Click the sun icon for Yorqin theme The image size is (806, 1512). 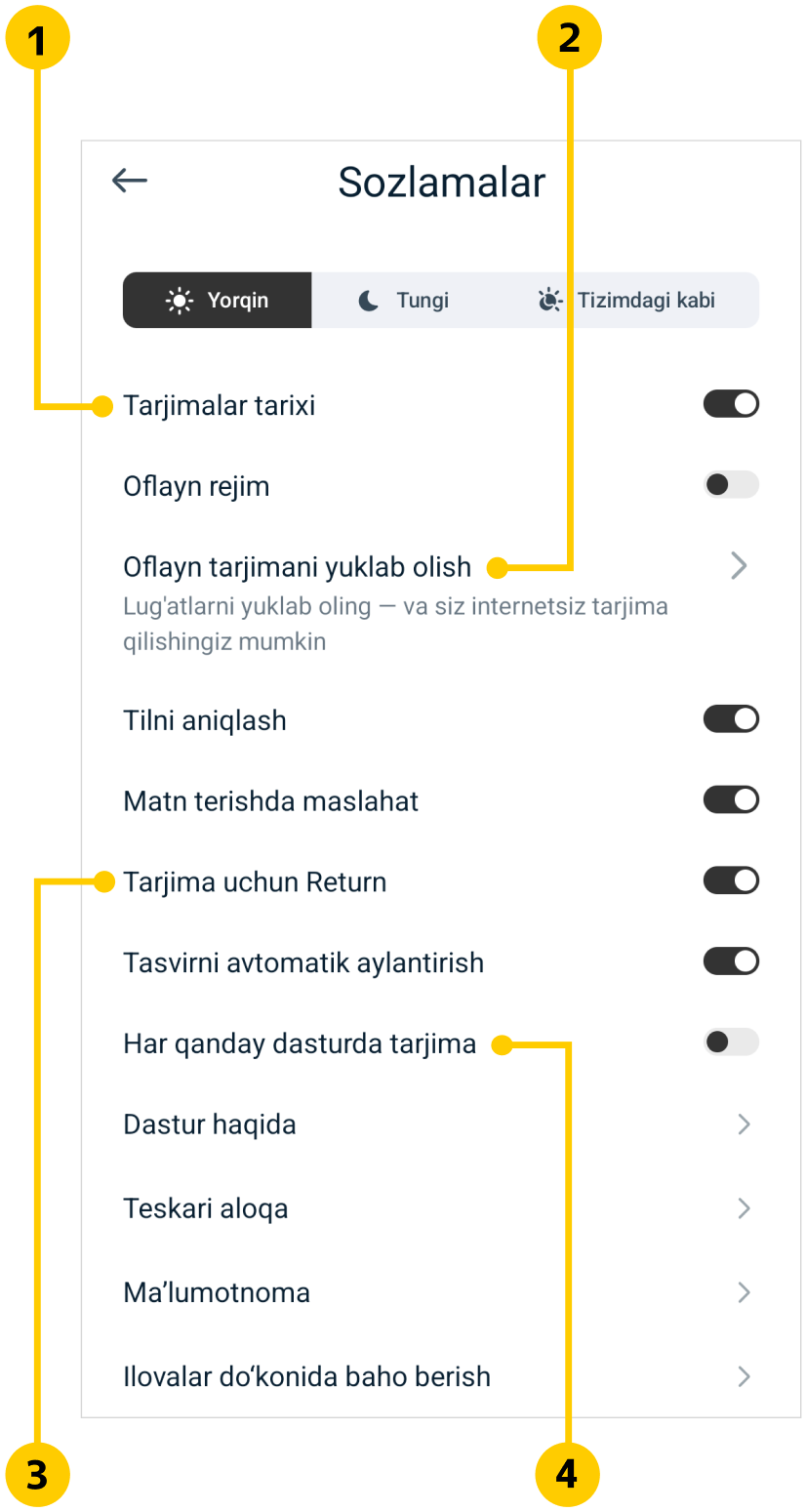tap(180, 301)
